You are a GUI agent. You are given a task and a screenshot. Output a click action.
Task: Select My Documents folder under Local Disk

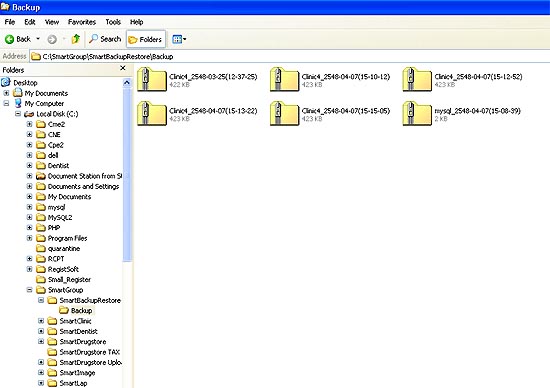pos(69,197)
